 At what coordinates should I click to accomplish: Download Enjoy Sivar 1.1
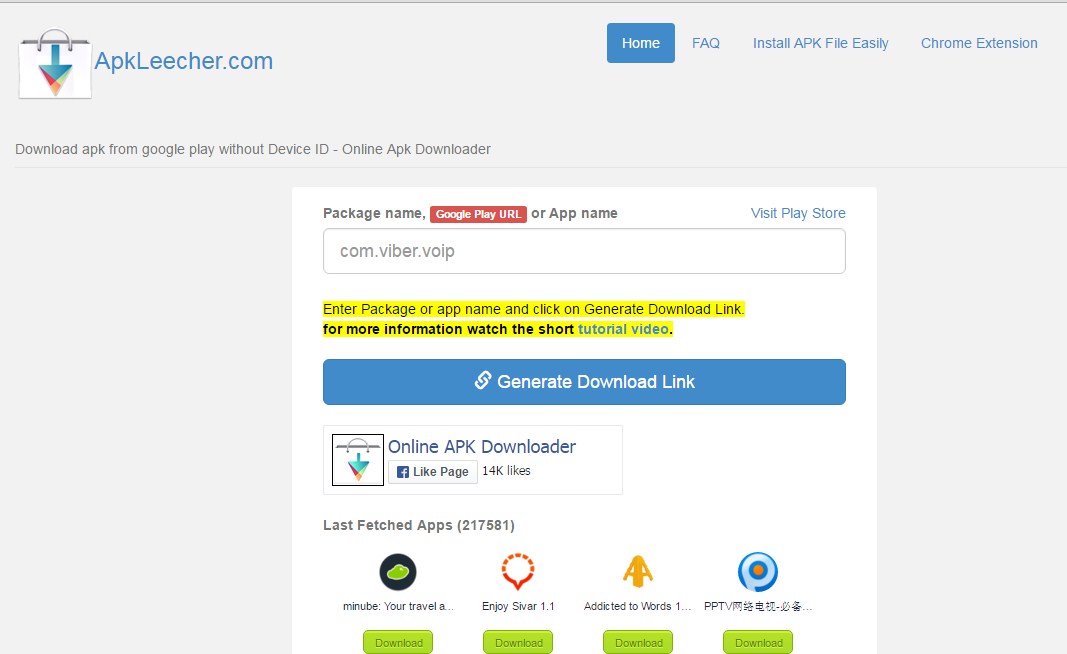click(518, 642)
